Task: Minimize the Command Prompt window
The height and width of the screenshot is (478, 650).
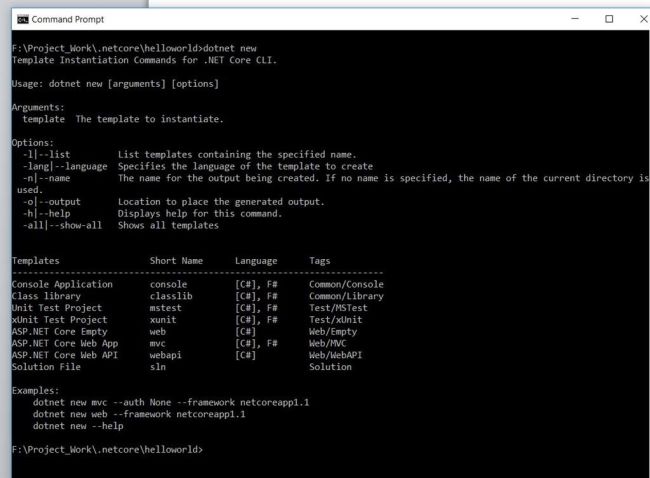Action: 575,19
